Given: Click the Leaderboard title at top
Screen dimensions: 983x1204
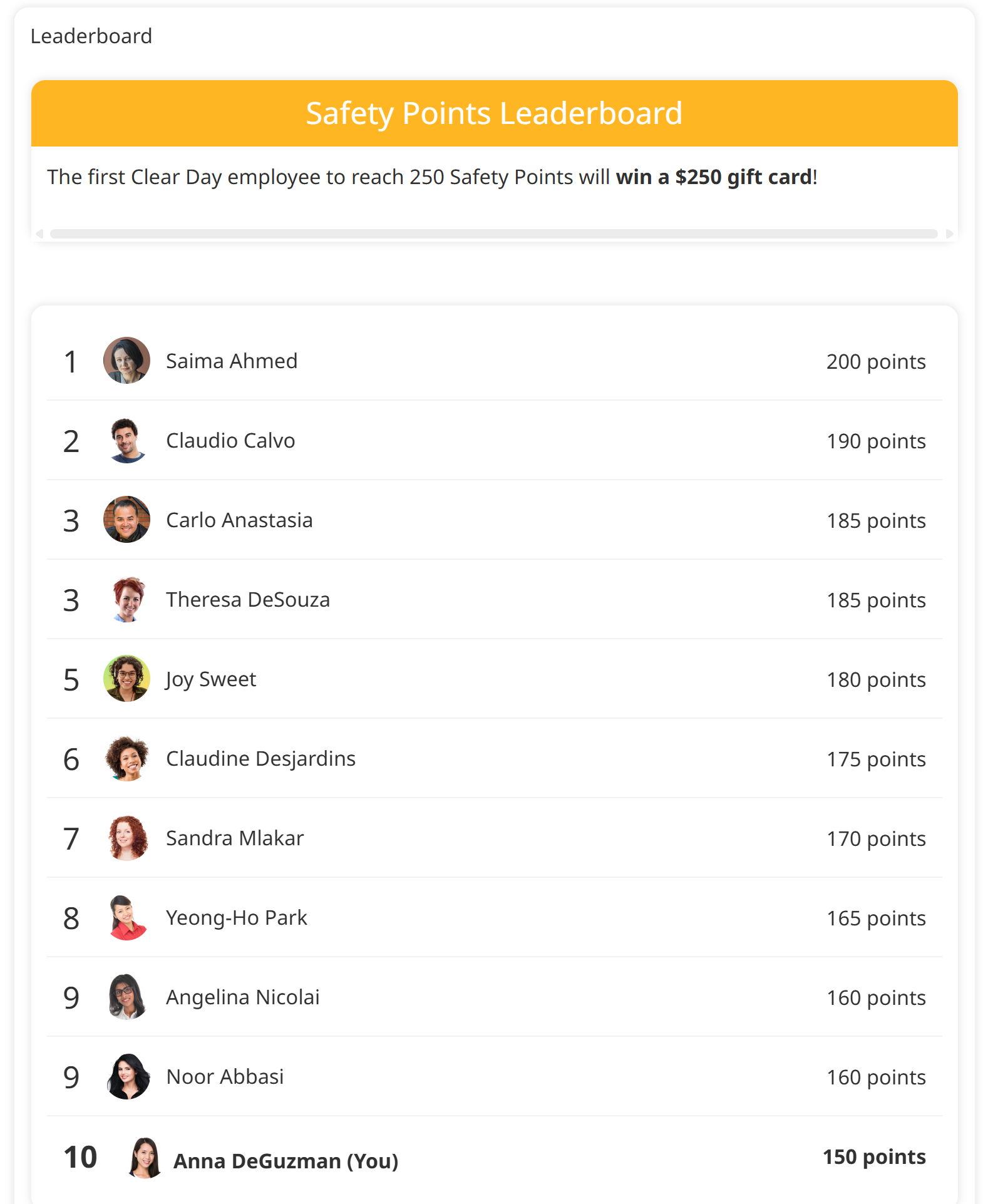Looking at the screenshot, I should point(91,36).
